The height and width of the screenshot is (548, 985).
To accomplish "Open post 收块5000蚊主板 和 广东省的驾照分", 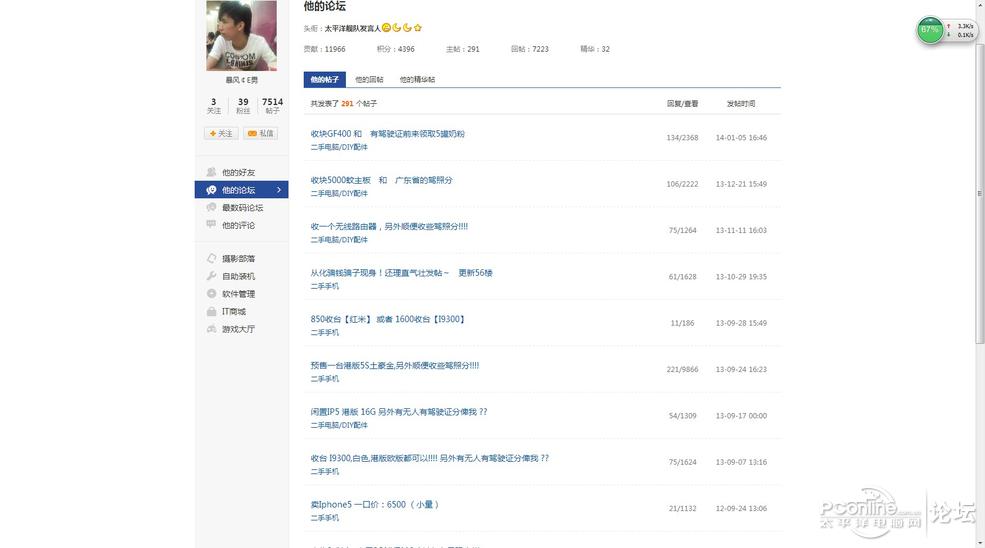I will pyautogui.click(x=381, y=180).
